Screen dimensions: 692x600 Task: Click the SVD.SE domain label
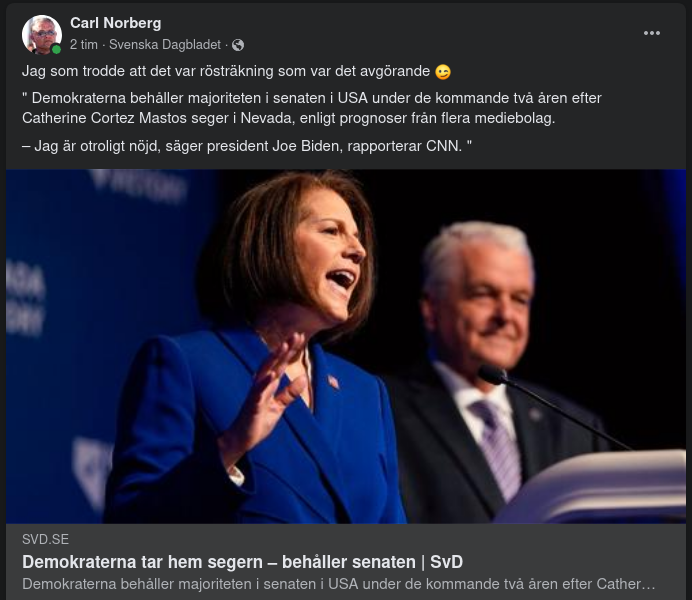tap(45, 539)
